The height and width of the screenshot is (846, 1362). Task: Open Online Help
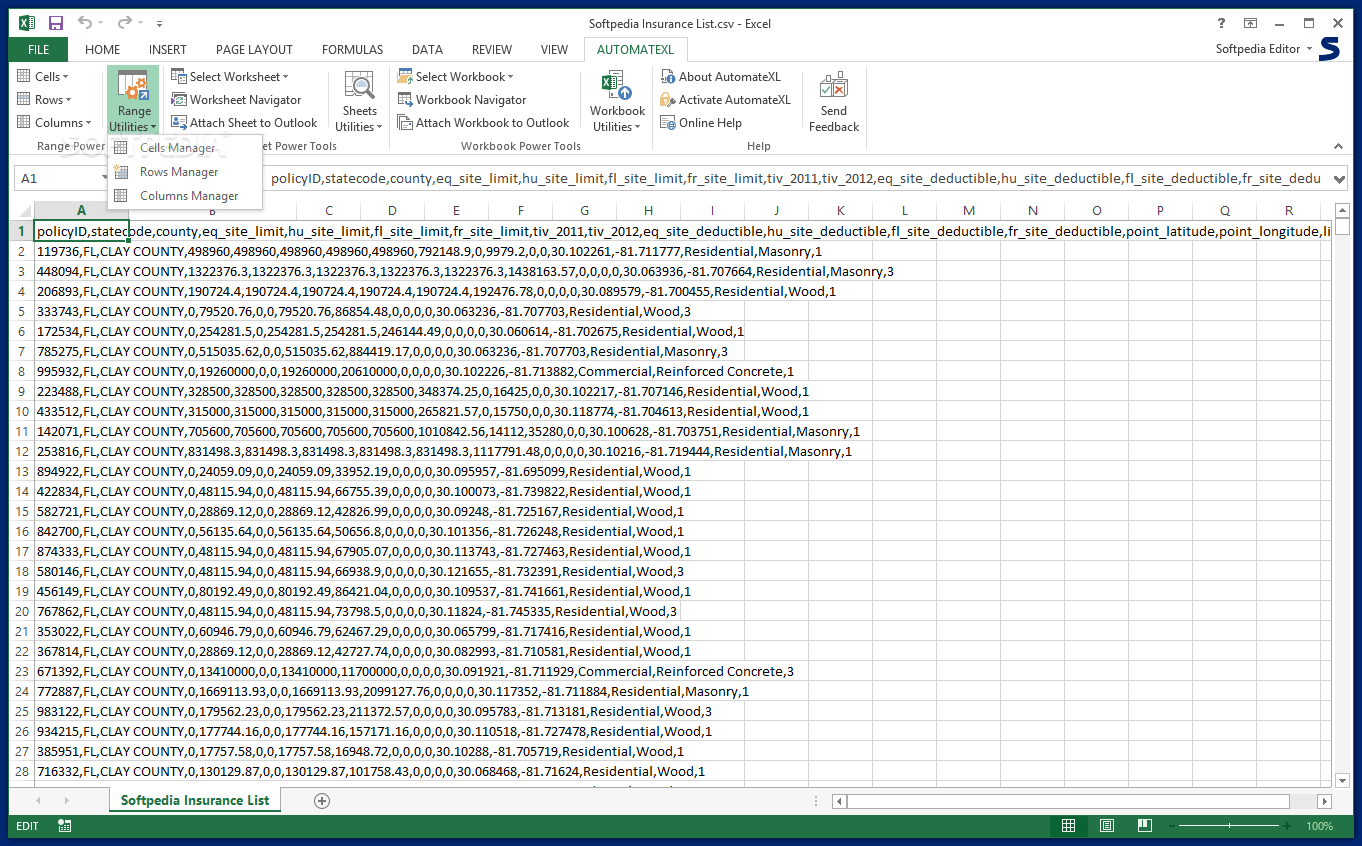pos(700,123)
